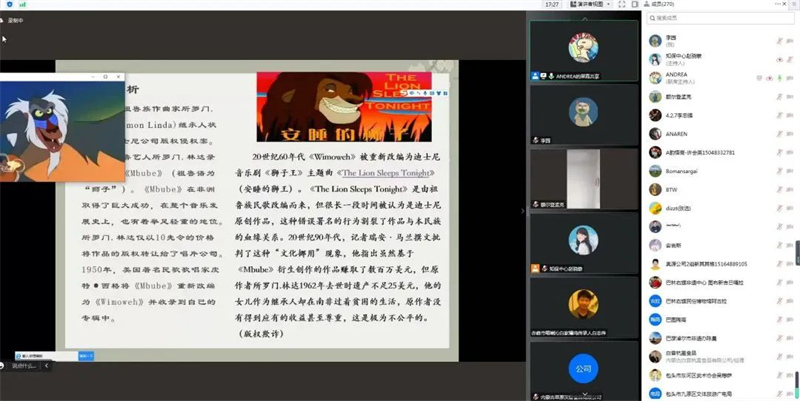Click the recording indicator in the top-left
800x401 pixels.
coord(12,20)
